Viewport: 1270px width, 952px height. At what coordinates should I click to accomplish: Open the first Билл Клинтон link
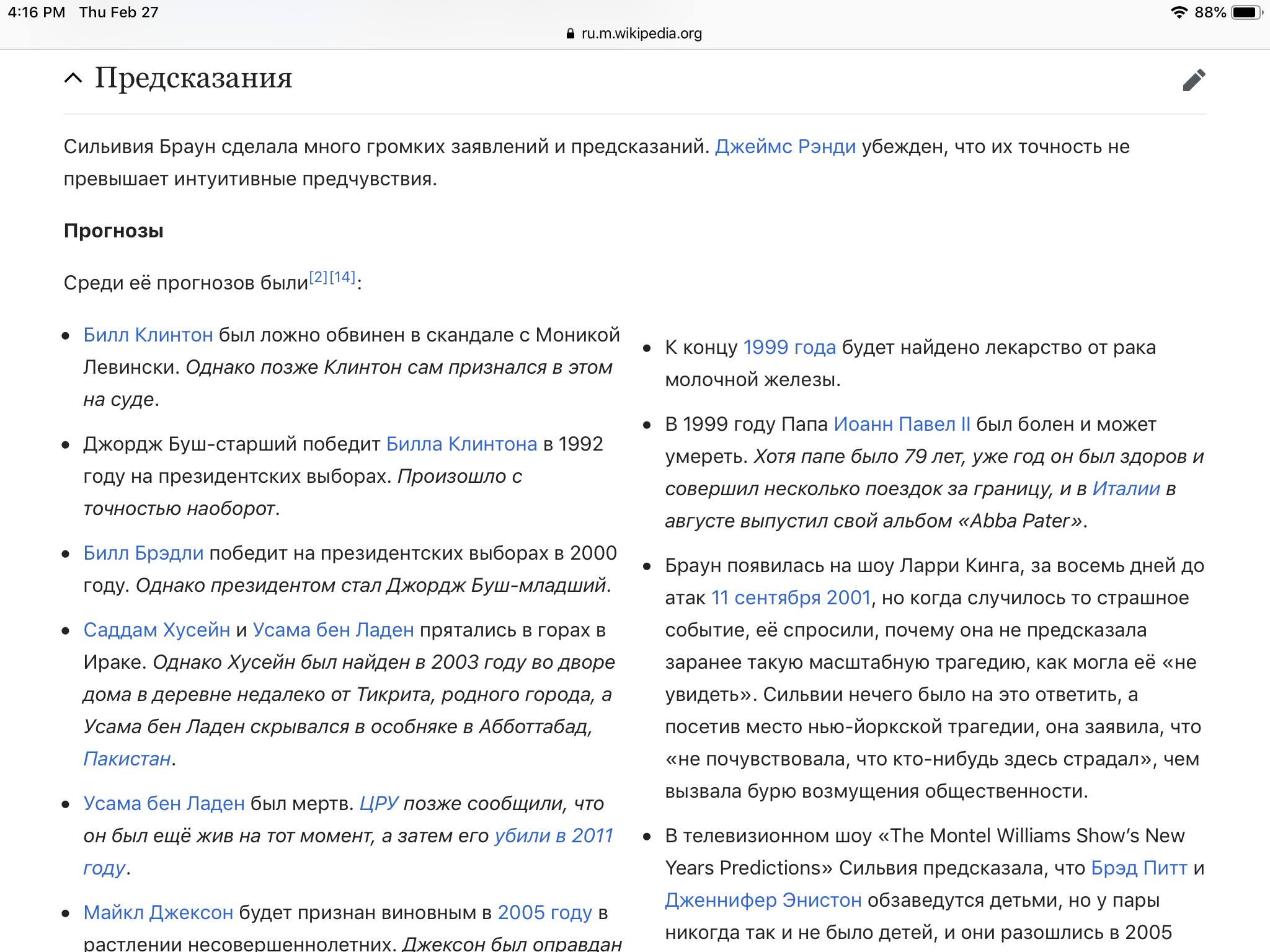point(148,335)
